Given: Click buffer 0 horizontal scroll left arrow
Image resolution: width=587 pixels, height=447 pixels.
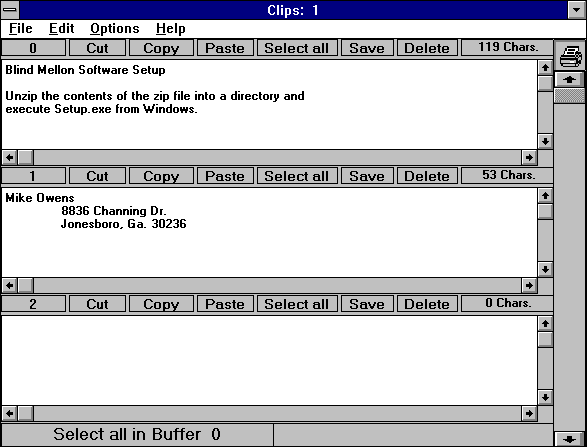Looking at the screenshot, I should point(10,158).
